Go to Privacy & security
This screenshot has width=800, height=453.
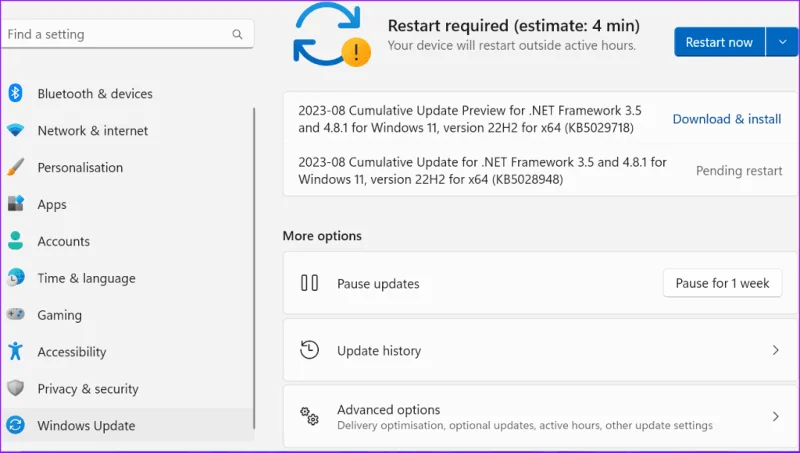(88, 389)
